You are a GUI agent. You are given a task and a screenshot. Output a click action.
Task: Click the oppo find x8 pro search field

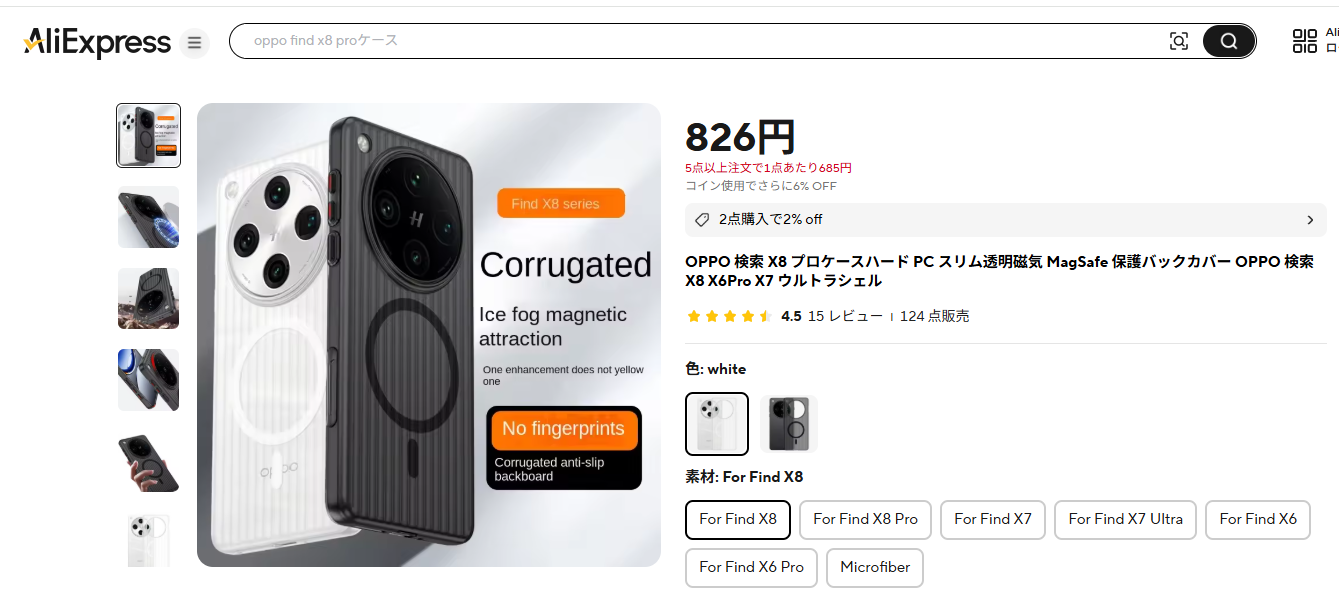point(700,41)
